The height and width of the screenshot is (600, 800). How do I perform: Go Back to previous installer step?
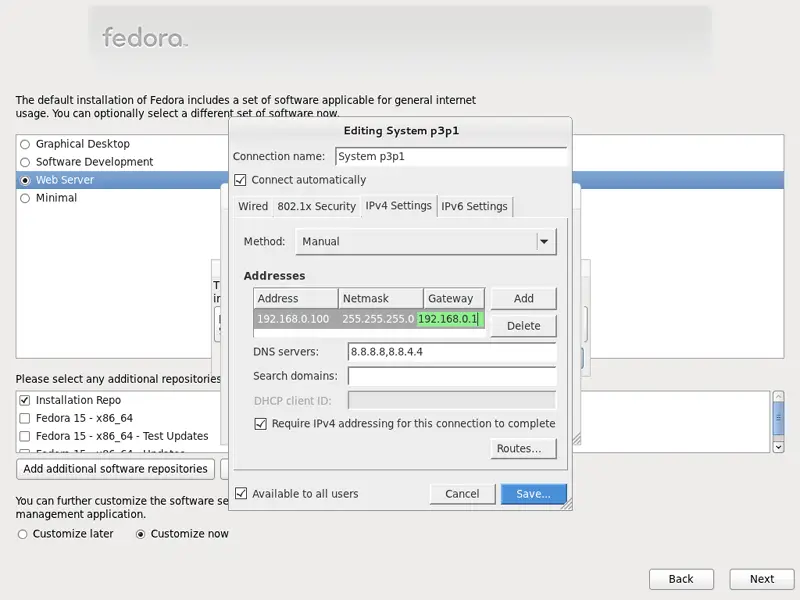(x=681, y=579)
